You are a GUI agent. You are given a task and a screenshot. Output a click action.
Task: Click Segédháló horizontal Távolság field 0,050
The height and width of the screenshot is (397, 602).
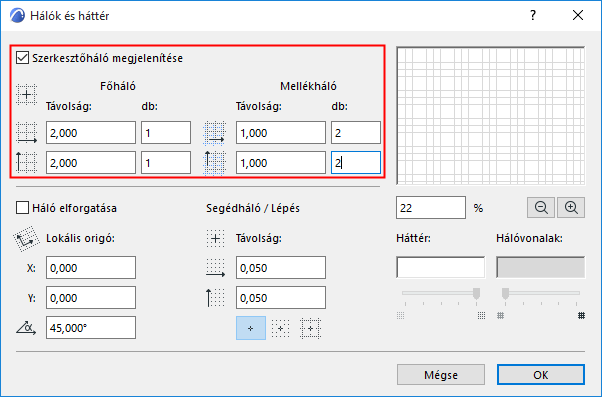coord(281,268)
